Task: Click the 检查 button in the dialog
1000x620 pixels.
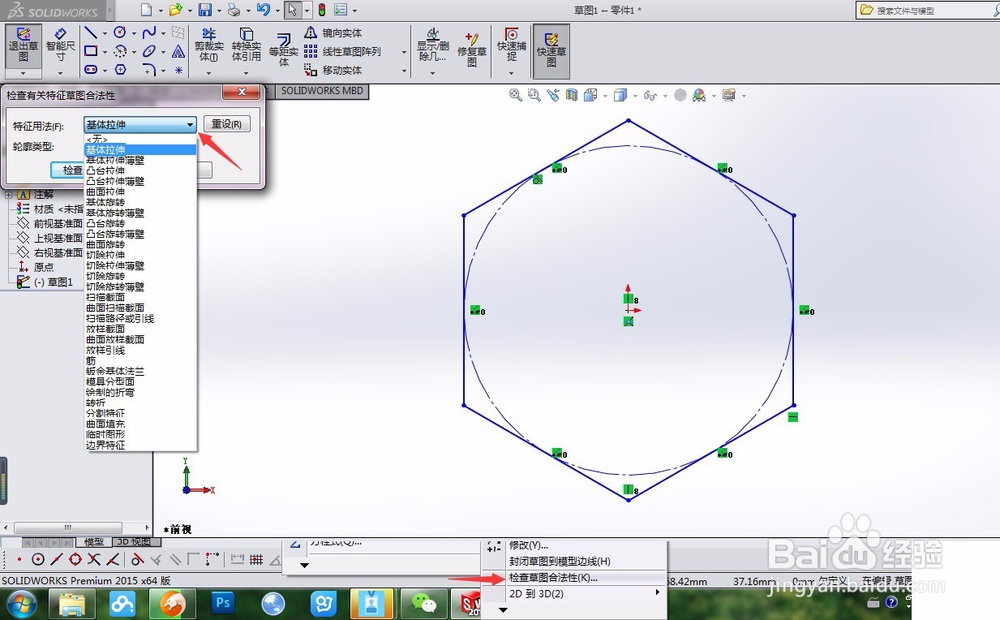Action: [x=68, y=170]
